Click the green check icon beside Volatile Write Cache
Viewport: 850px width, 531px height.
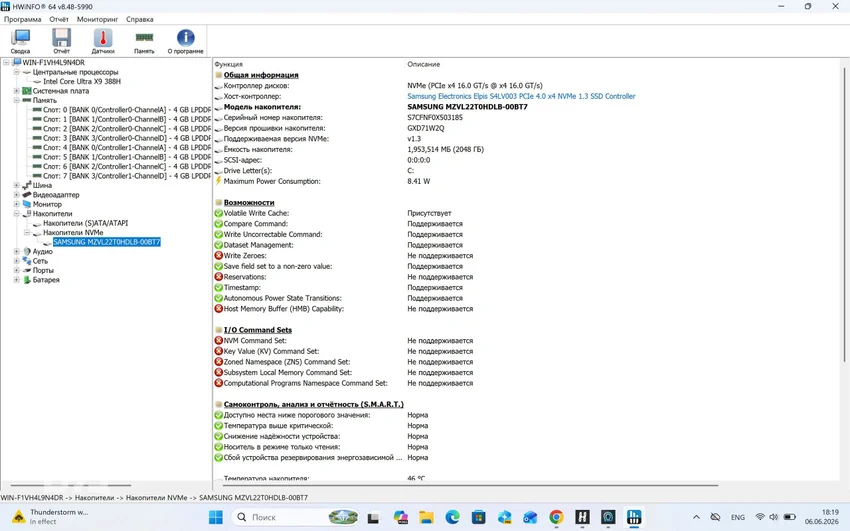point(218,213)
